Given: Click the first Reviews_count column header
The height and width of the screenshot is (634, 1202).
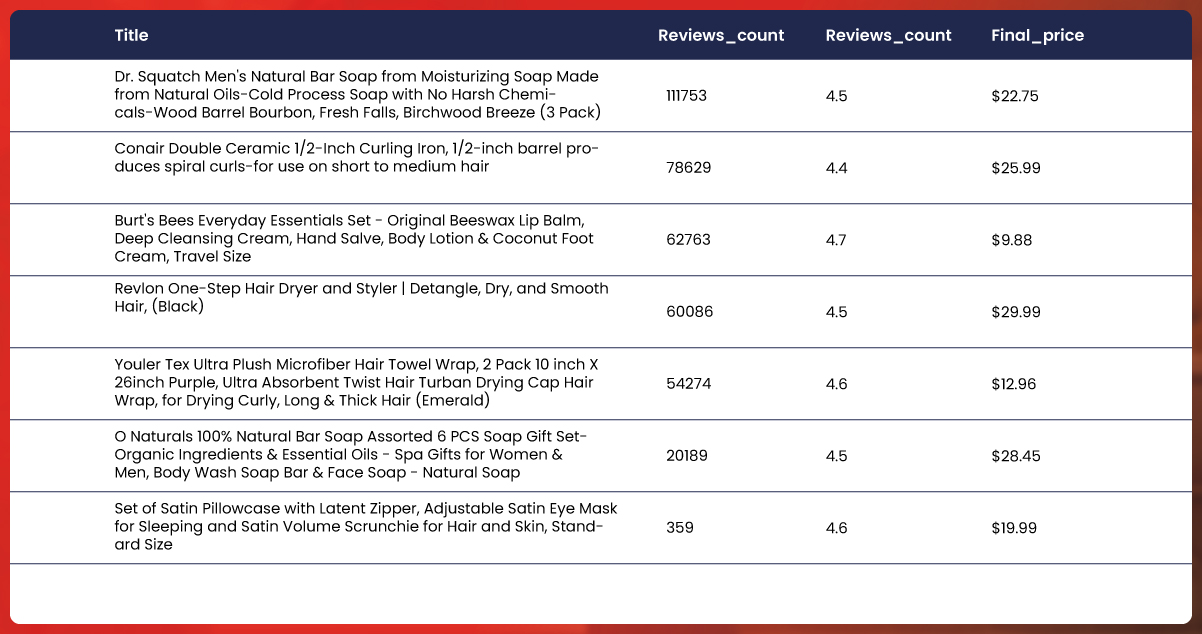Looking at the screenshot, I should 721,36.
